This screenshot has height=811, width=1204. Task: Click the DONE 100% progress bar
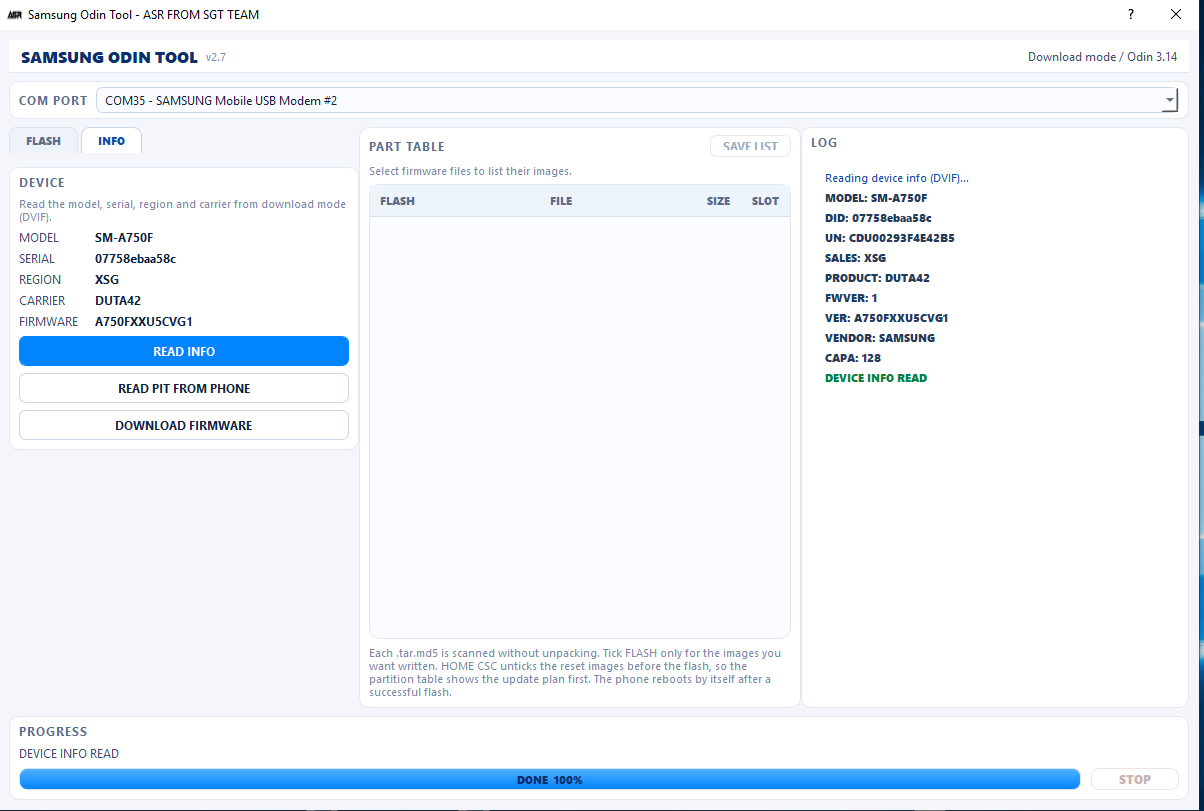(x=549, y=779)
